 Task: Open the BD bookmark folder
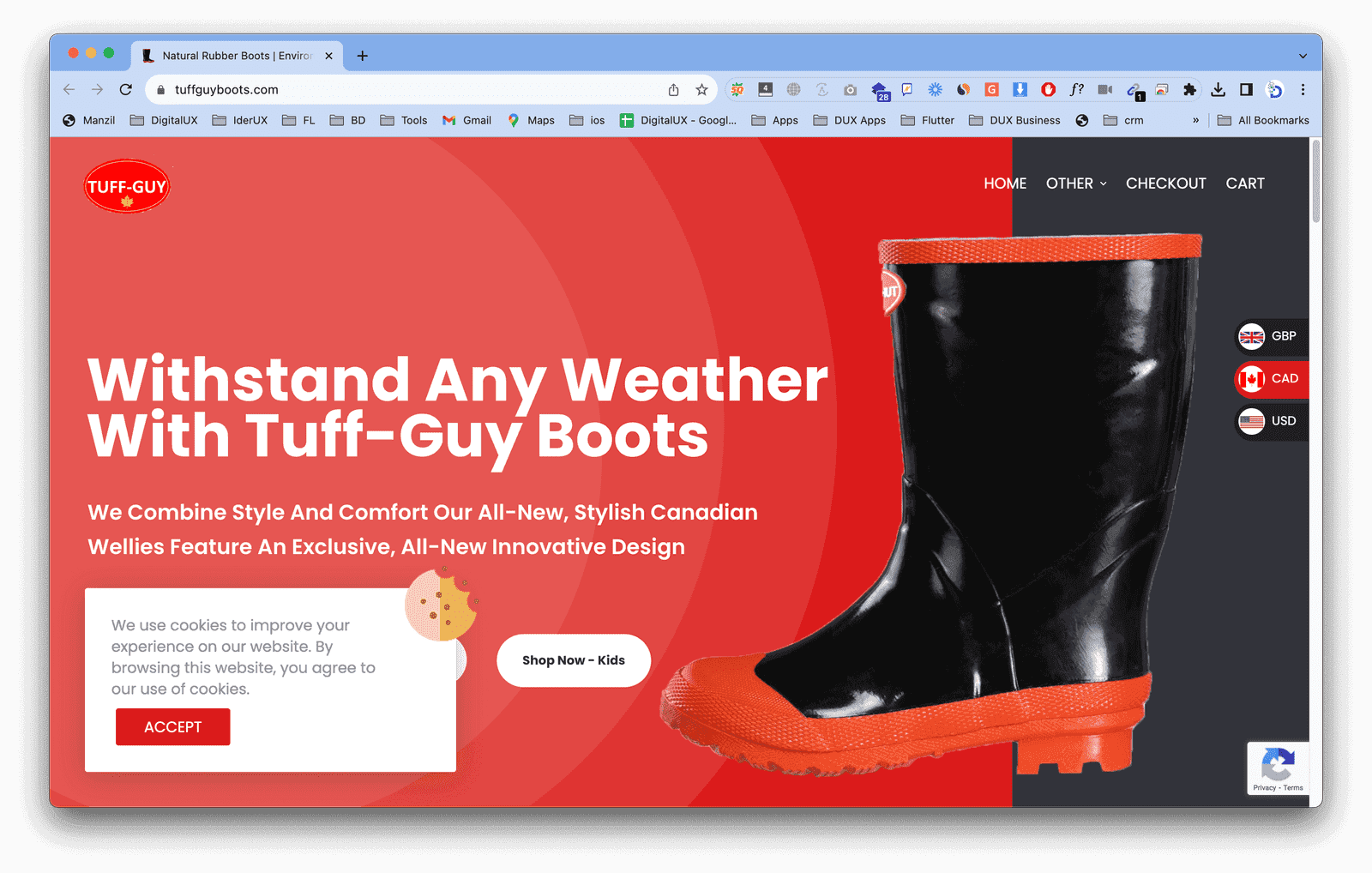[348, 120]
